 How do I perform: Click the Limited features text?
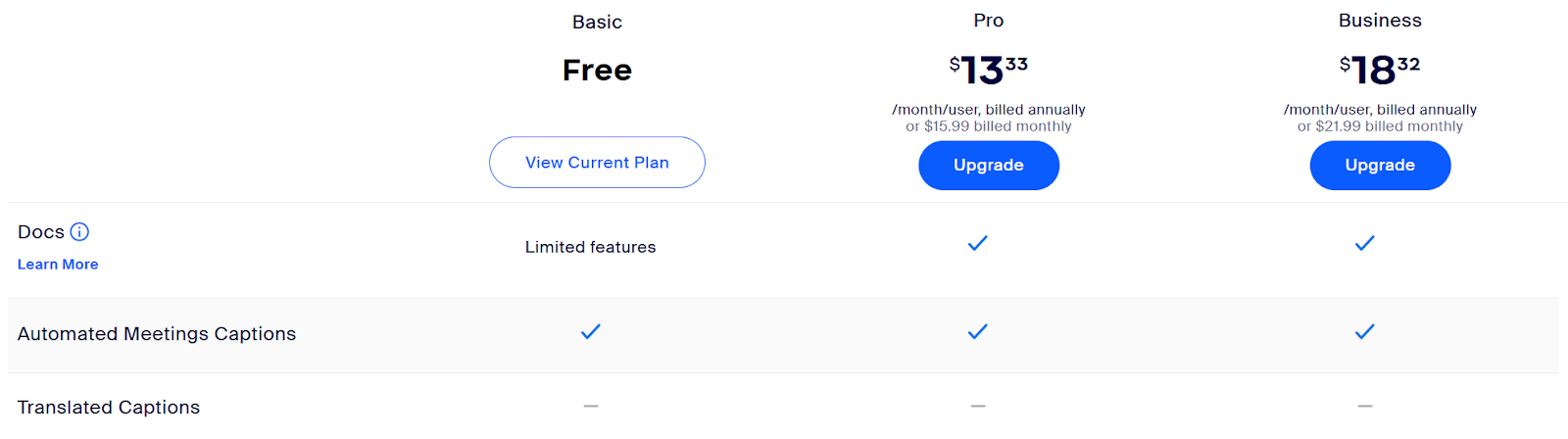(x=590, y=247)
